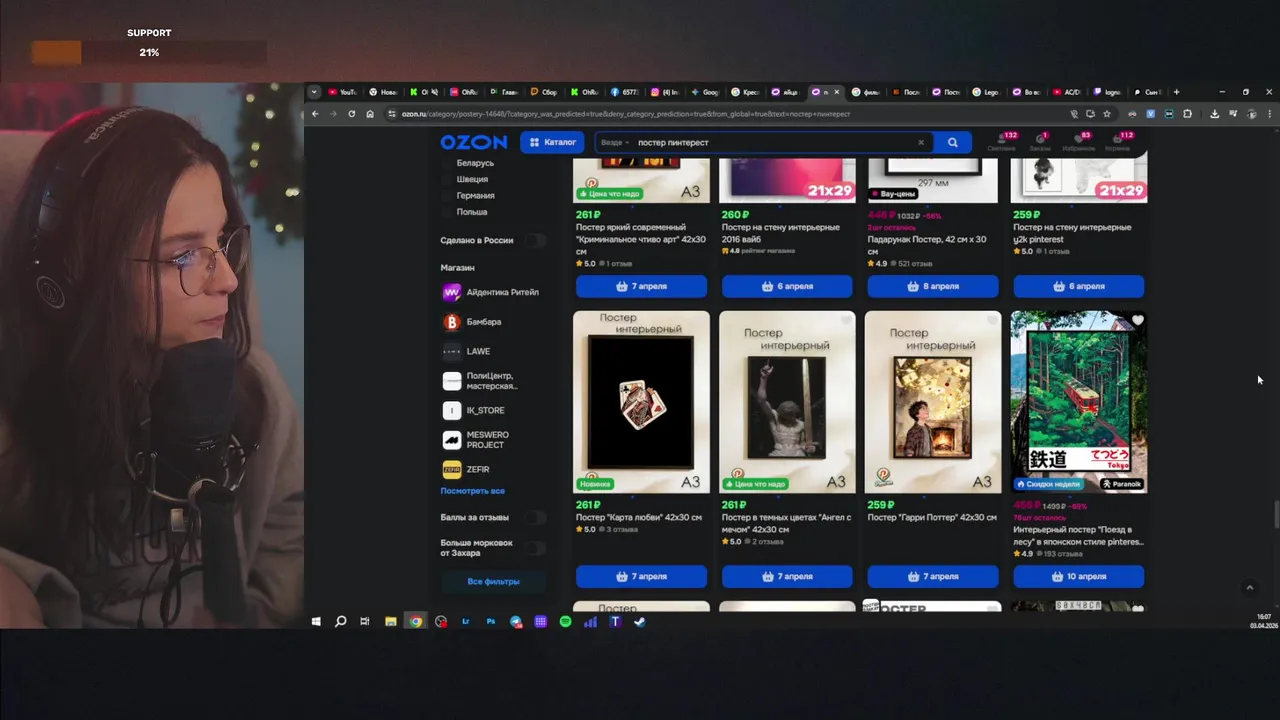This screenshot has width=1280, height=720.
Task: Open the Windows Start menu
Action: pos(316,621)
